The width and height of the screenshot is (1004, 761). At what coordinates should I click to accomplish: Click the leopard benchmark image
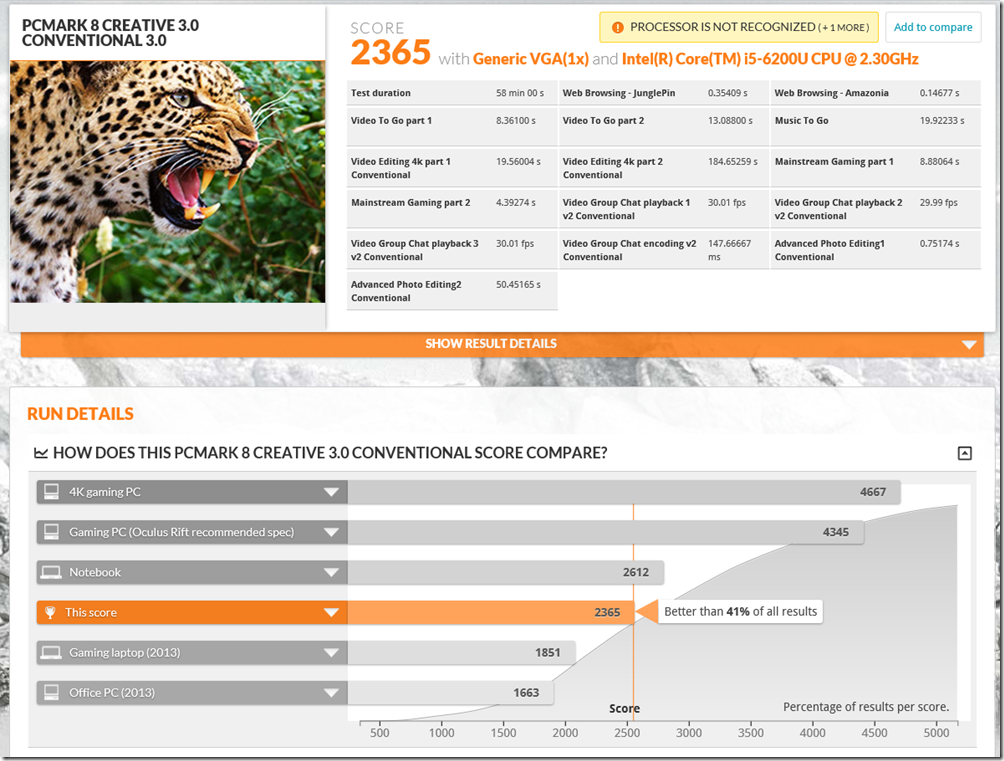(167, 181)
